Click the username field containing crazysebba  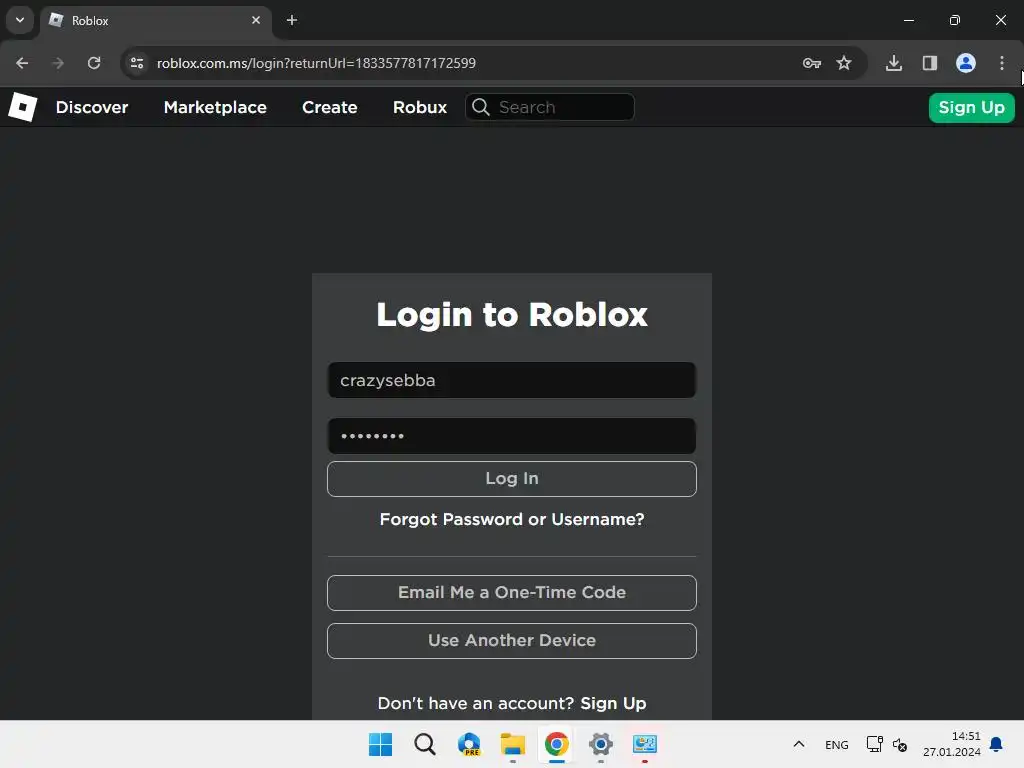[x=512, y=380]
